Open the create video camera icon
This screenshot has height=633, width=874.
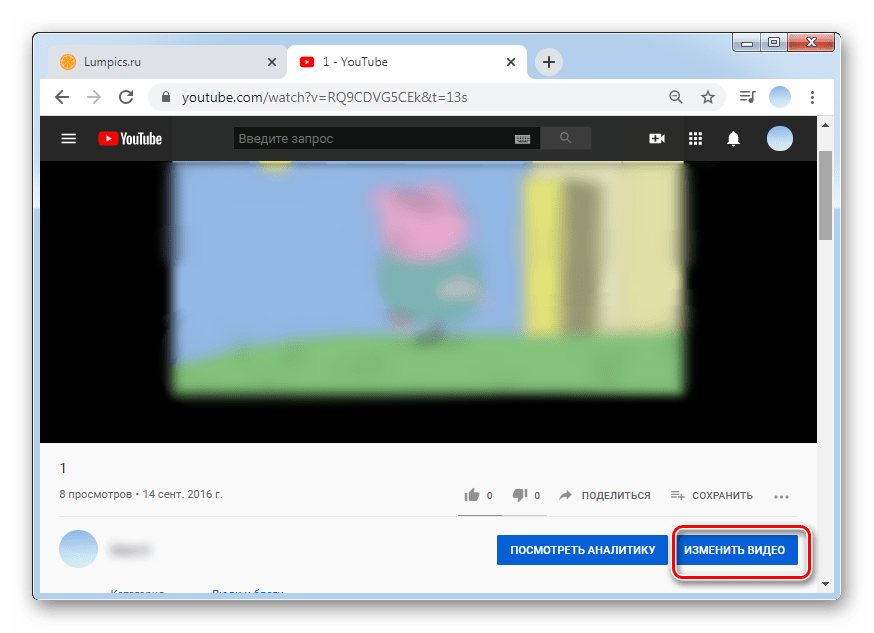[657, 139]
